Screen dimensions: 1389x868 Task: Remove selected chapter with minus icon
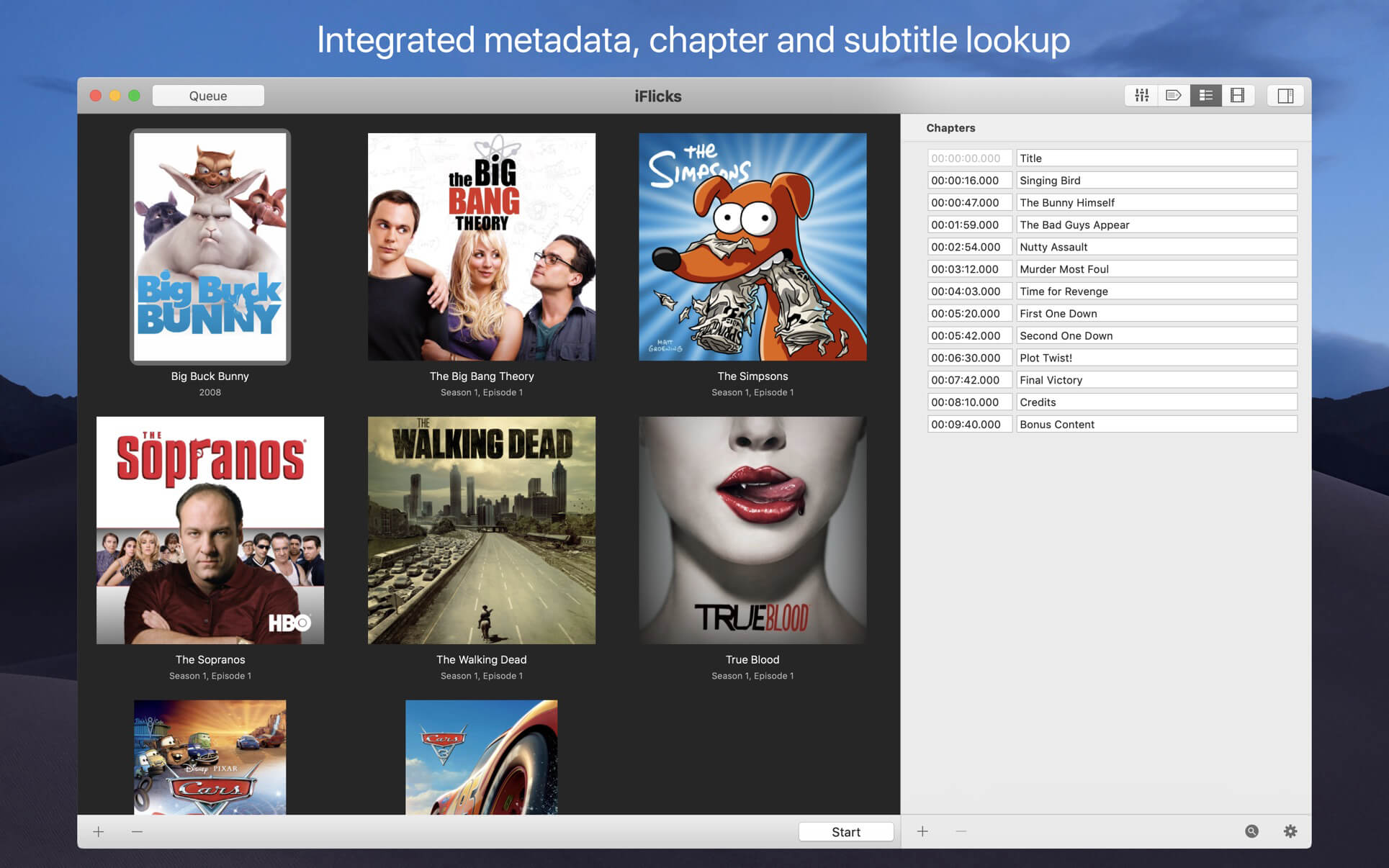pyautogui.click(x=961, y=831)
